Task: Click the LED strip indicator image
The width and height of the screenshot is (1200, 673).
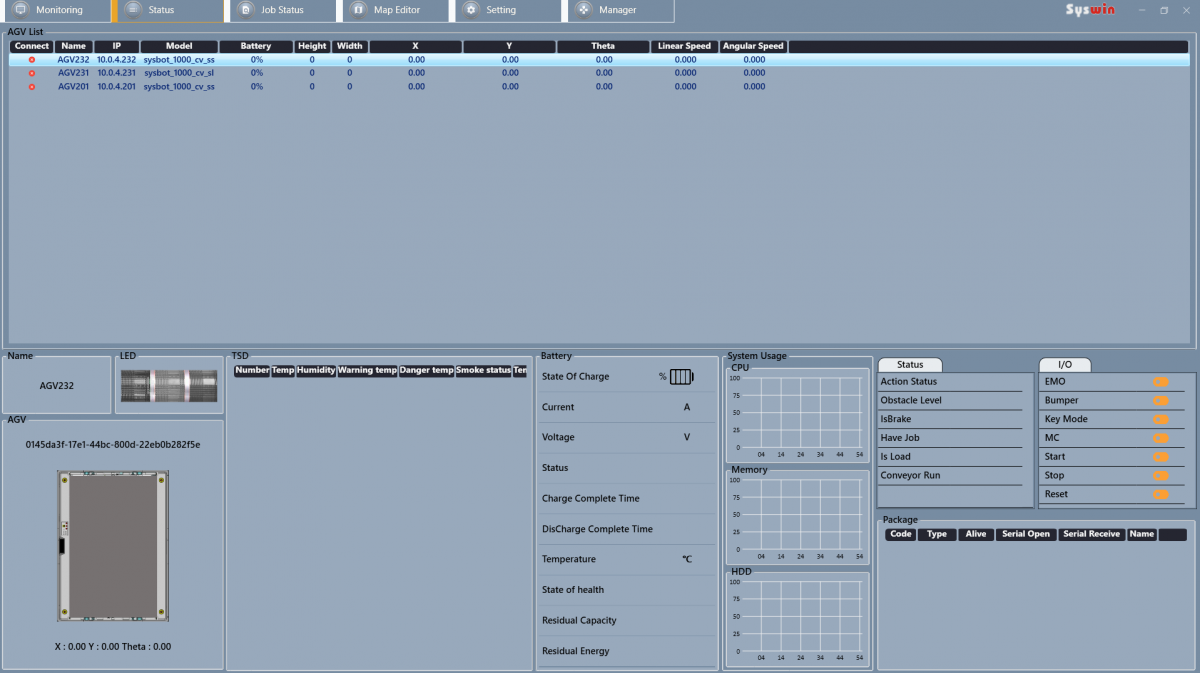Action: [169, 386]
